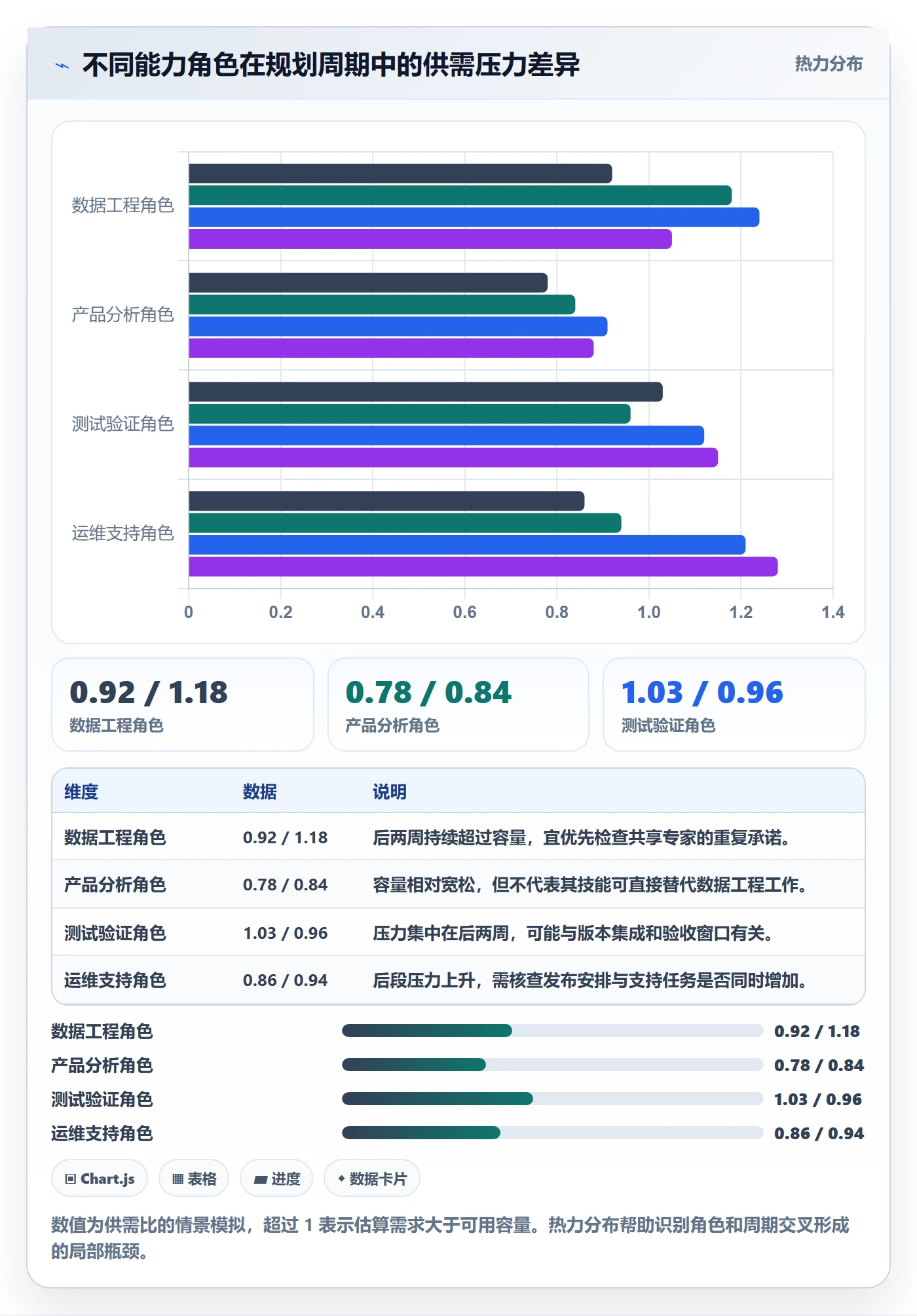Click the 表格 chip
Image resolution: width=917 pixels, height=1316 pixels.
tap(194, 1179)
